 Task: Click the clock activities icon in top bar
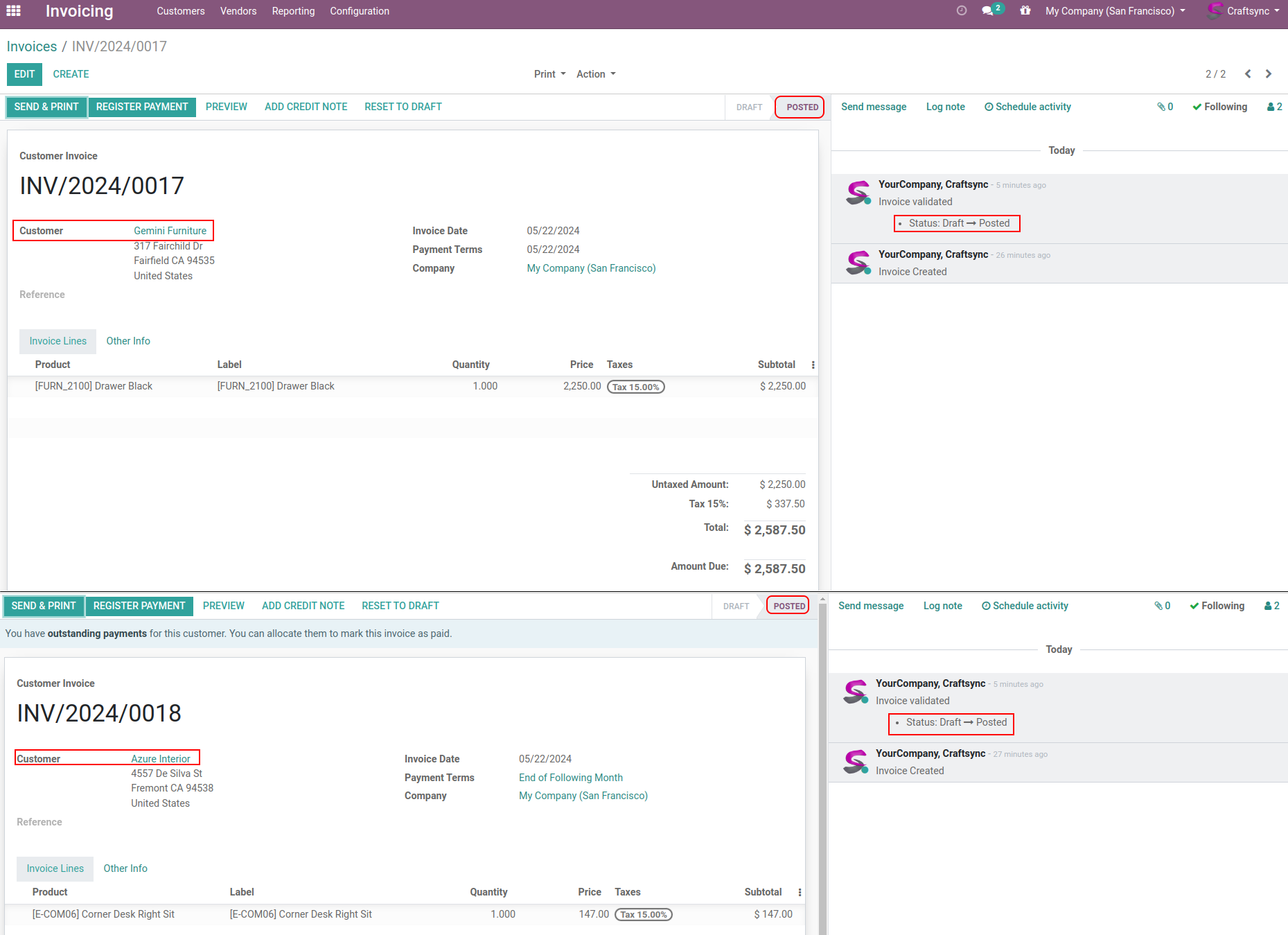(961, 10)
